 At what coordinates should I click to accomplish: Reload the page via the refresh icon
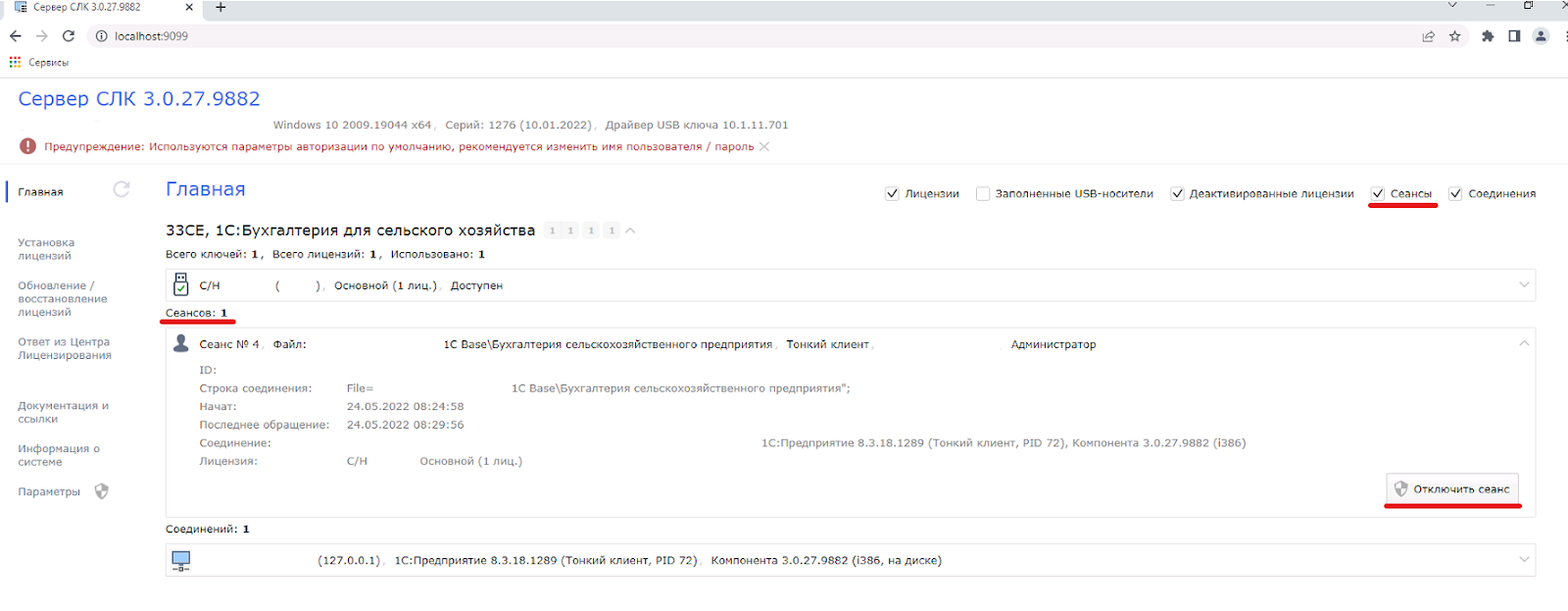tap(69, 36)
